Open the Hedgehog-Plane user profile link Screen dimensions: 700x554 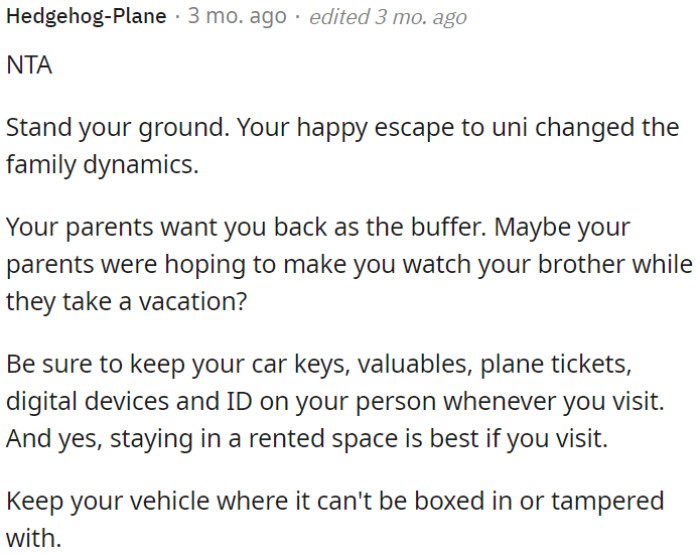coord(86,18)
